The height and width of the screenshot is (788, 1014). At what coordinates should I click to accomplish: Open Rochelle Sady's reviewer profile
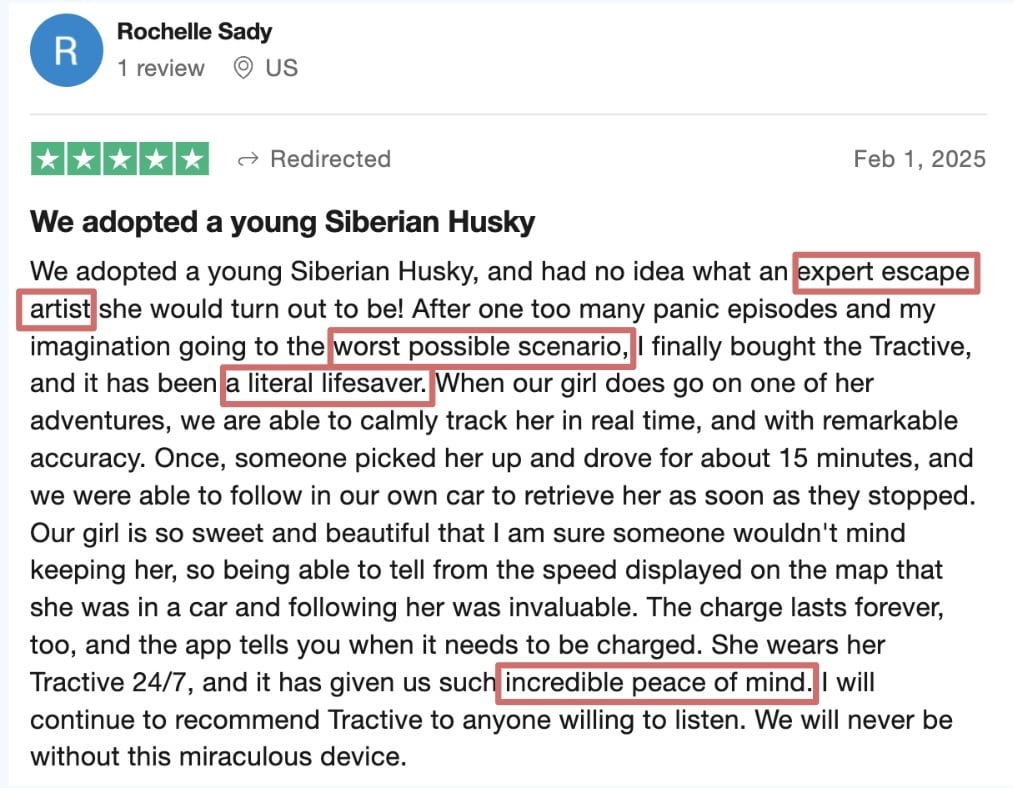194,32
